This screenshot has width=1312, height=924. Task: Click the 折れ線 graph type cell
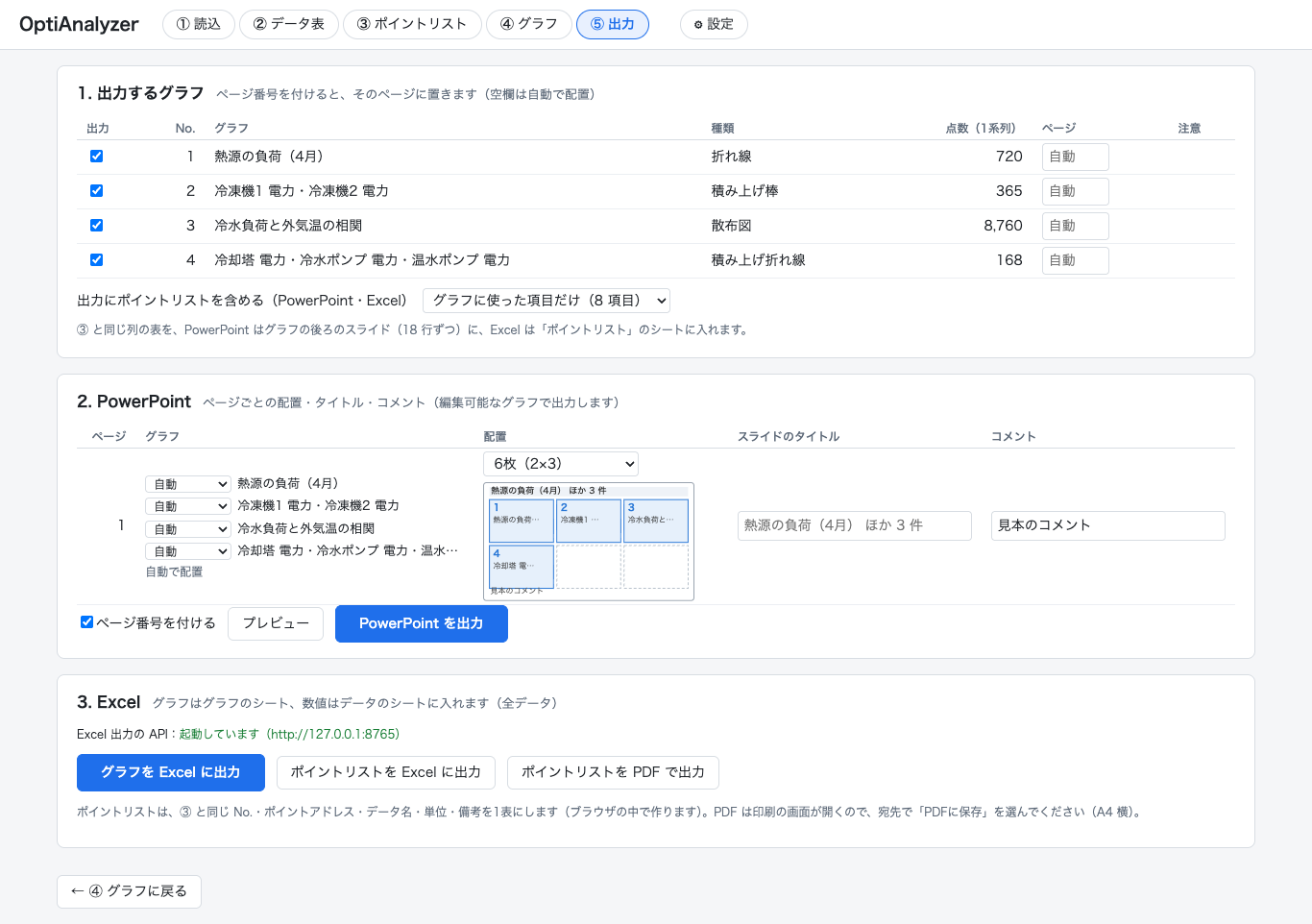click(x=731, y=157)
